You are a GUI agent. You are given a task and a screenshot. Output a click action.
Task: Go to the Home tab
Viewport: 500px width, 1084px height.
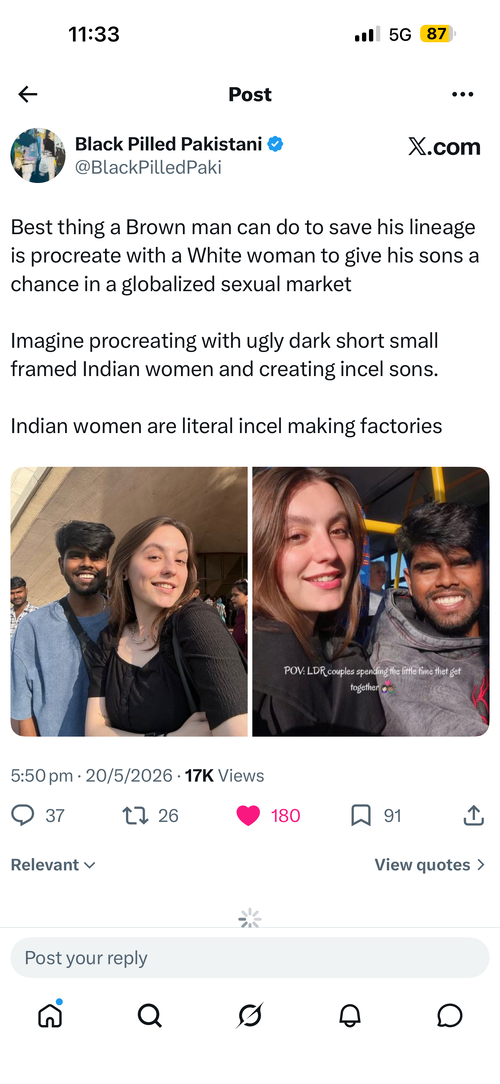tap(50, 1015)
